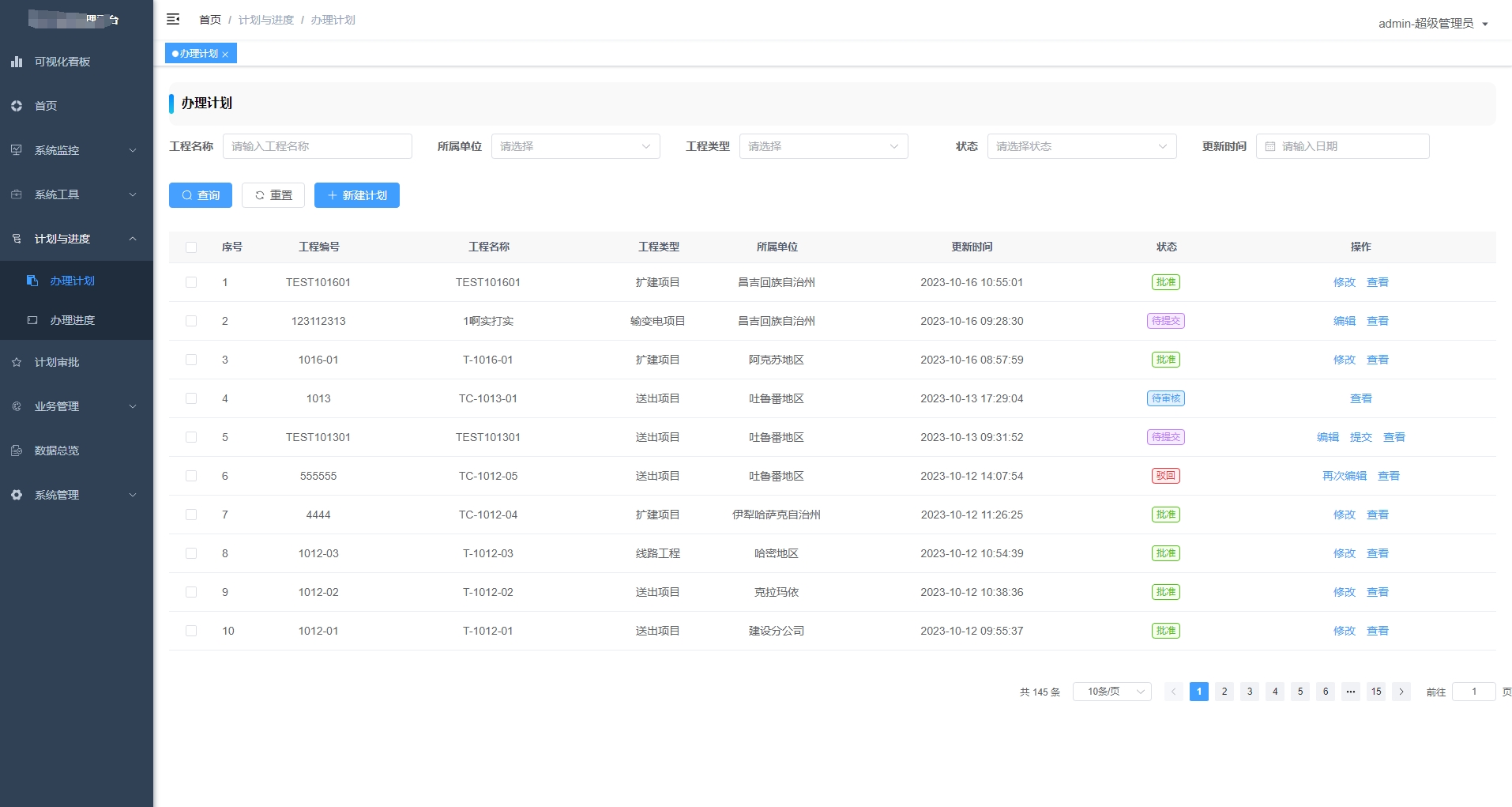Collapse the sidebar with the hamburger icon
Screen dimensions: 1512x807
173,19
